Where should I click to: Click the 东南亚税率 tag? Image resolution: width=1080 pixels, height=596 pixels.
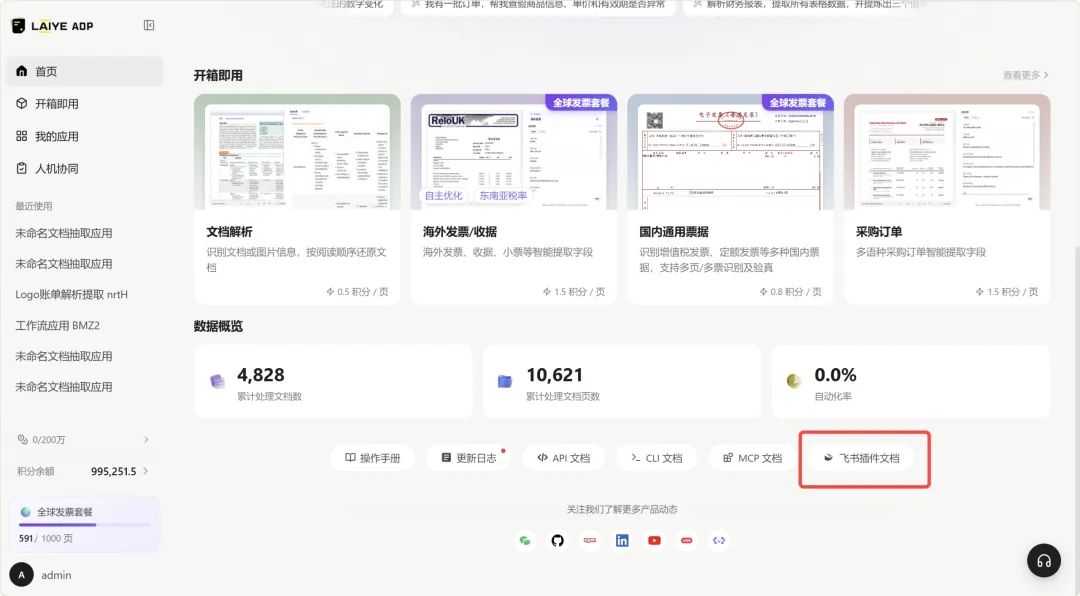tap(503, 196)
